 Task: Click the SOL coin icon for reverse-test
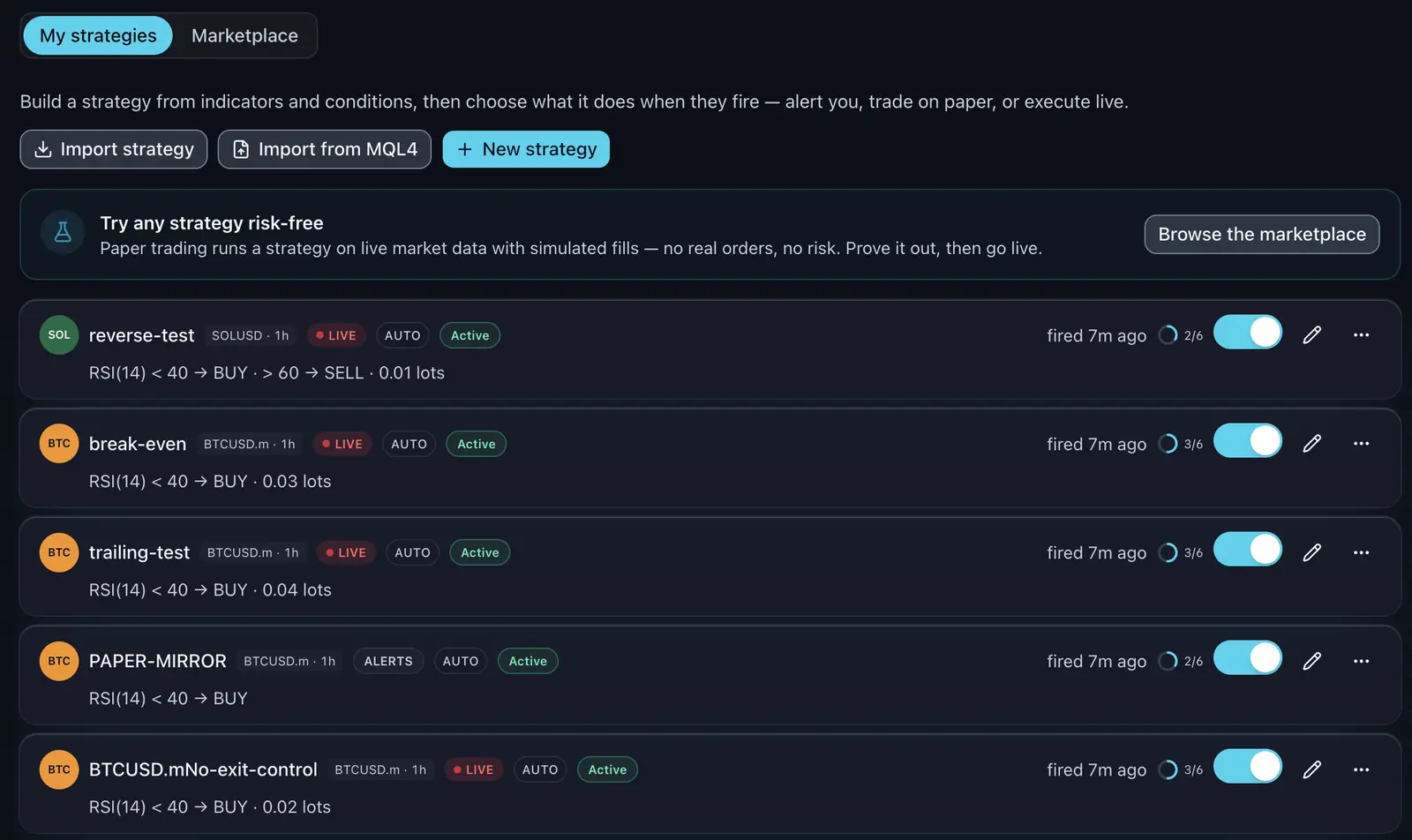pyautogui.click(x=59, y=335)
